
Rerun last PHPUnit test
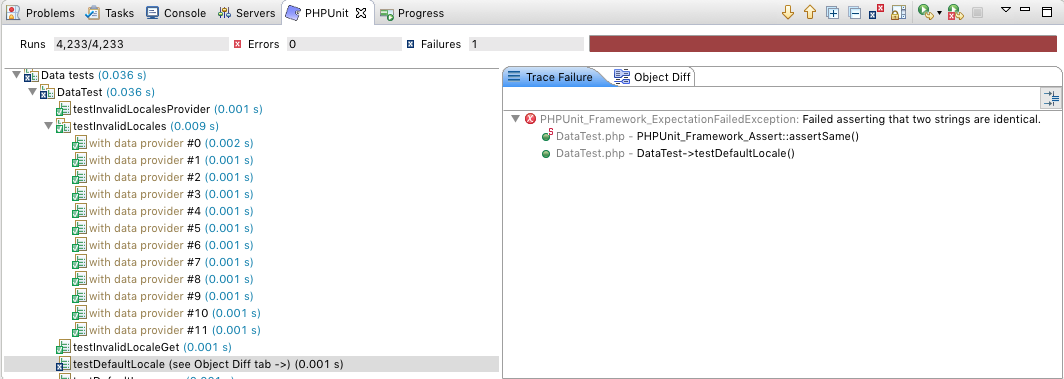click(x=925, y=12)
